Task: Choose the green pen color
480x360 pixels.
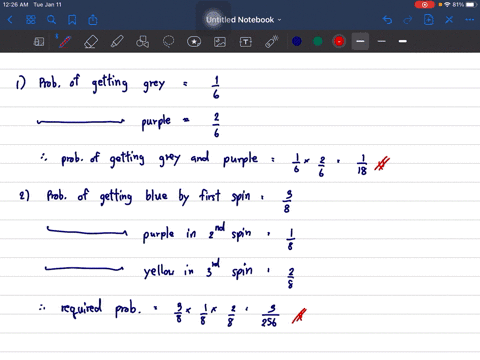Action: [318, 41]
